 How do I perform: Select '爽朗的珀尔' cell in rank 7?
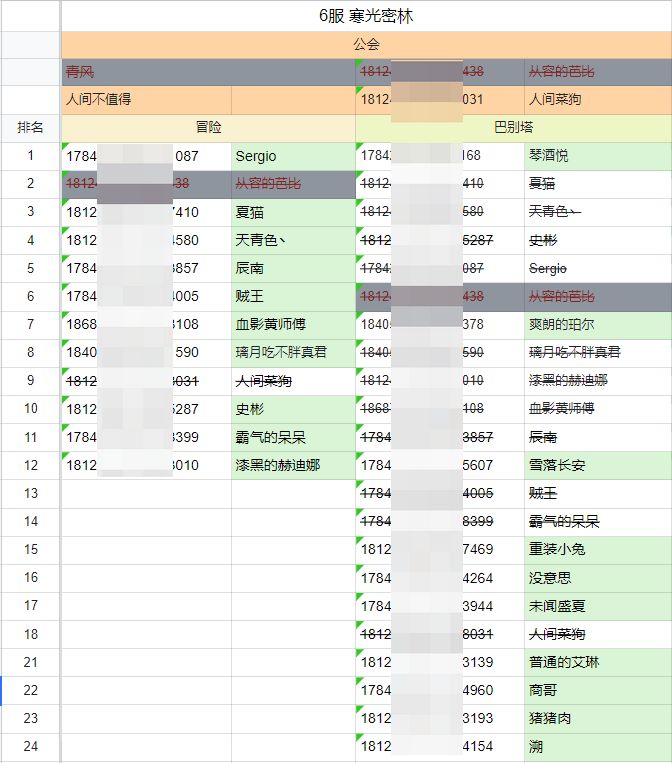[x=598, y=325]
